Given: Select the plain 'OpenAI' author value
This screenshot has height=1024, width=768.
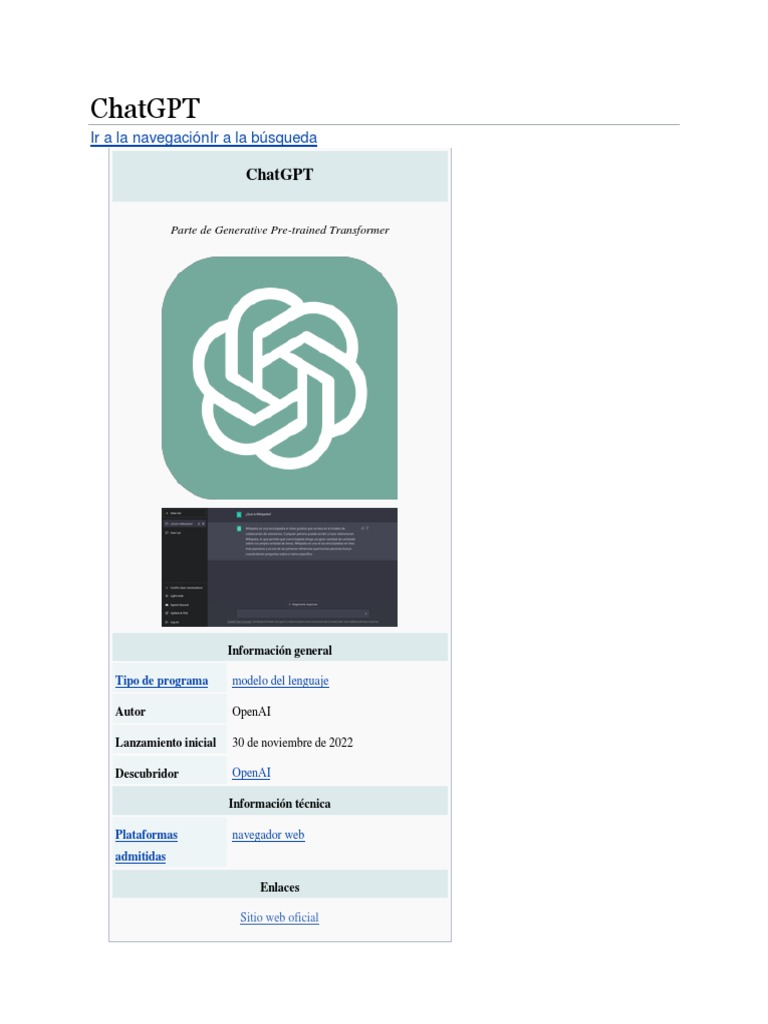Looking at the screenshot, I should pyautogui.click(x=251, y=712).
